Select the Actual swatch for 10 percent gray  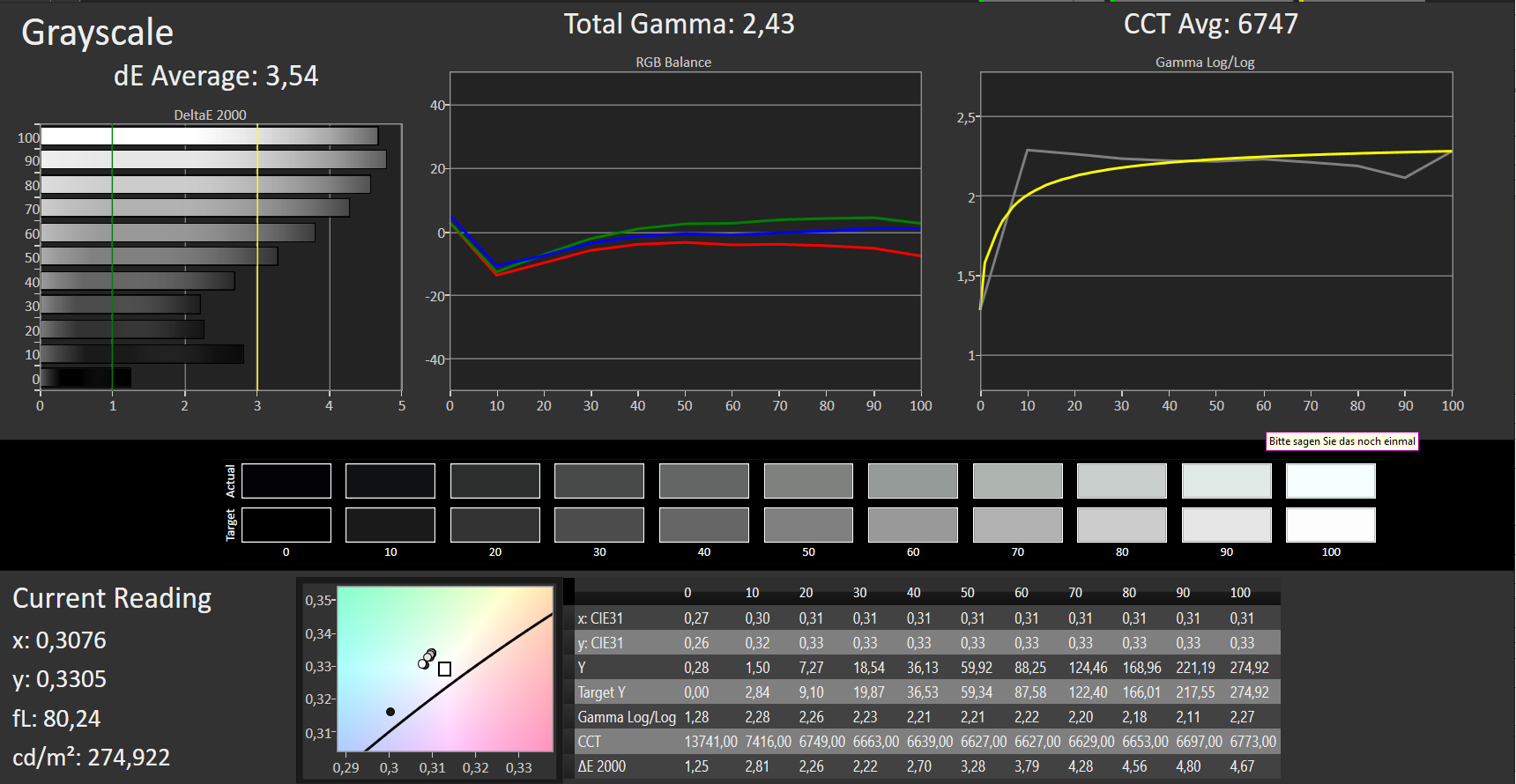click(390, 481)
